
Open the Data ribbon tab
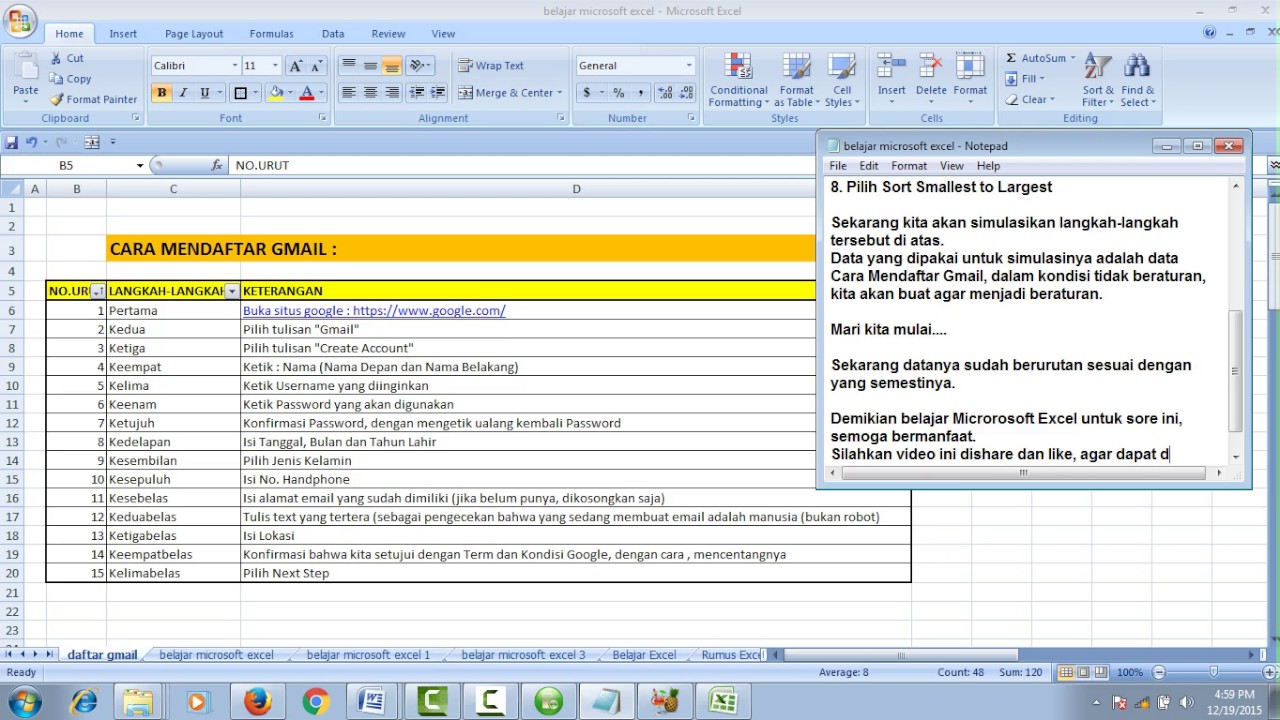coord(333,34)
